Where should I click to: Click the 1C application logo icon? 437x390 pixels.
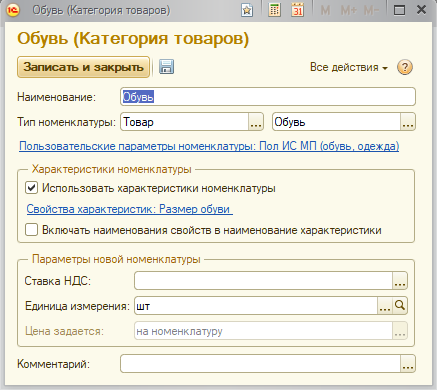click(13, 10)
